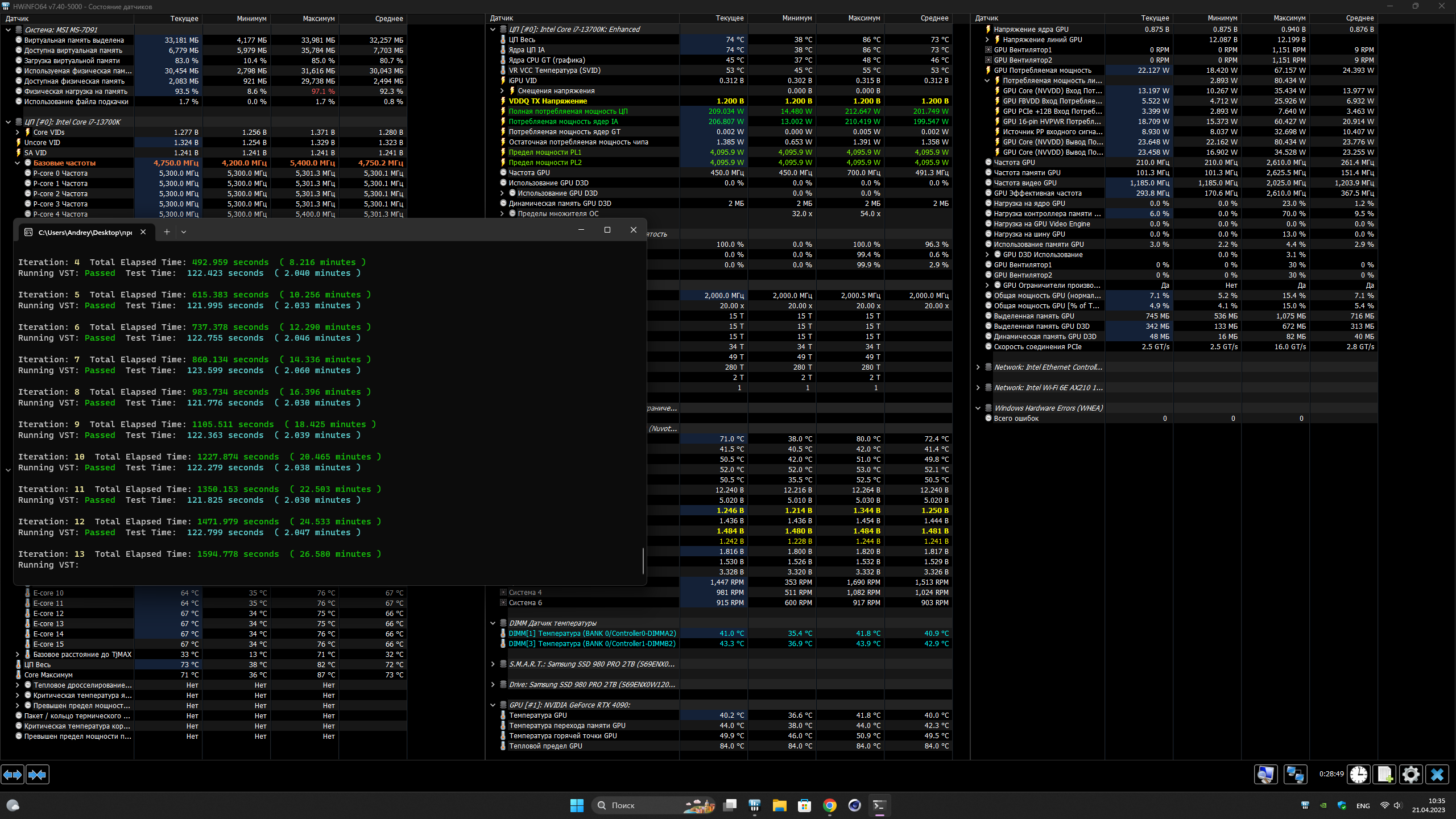Screen dimensions: 1456x819
Task: Click the blue X close sensors icon
Action: coord(1437,774)
